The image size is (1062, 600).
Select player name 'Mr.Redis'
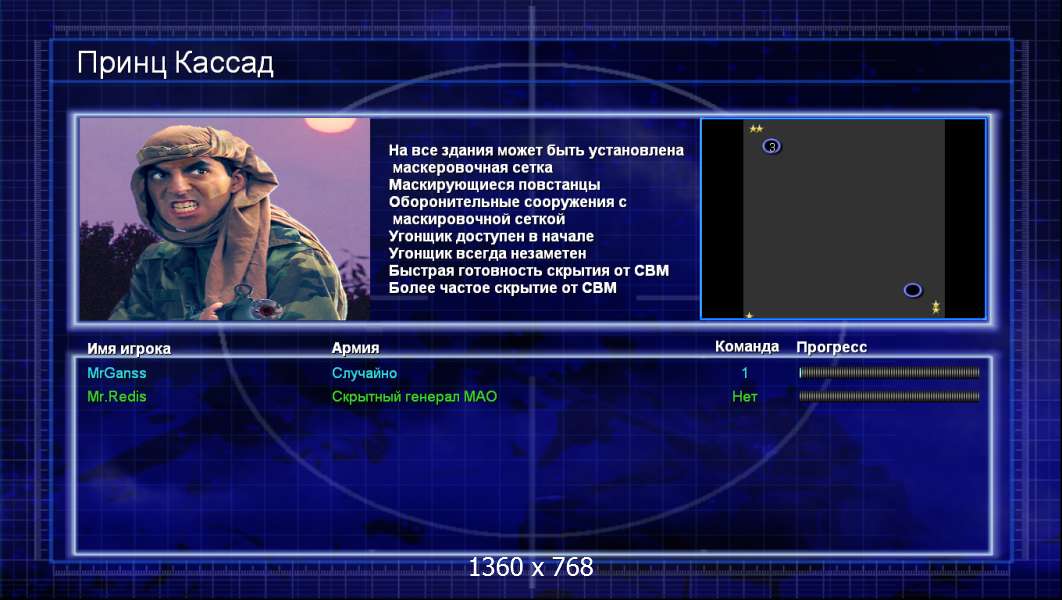(x=116, y=397)
